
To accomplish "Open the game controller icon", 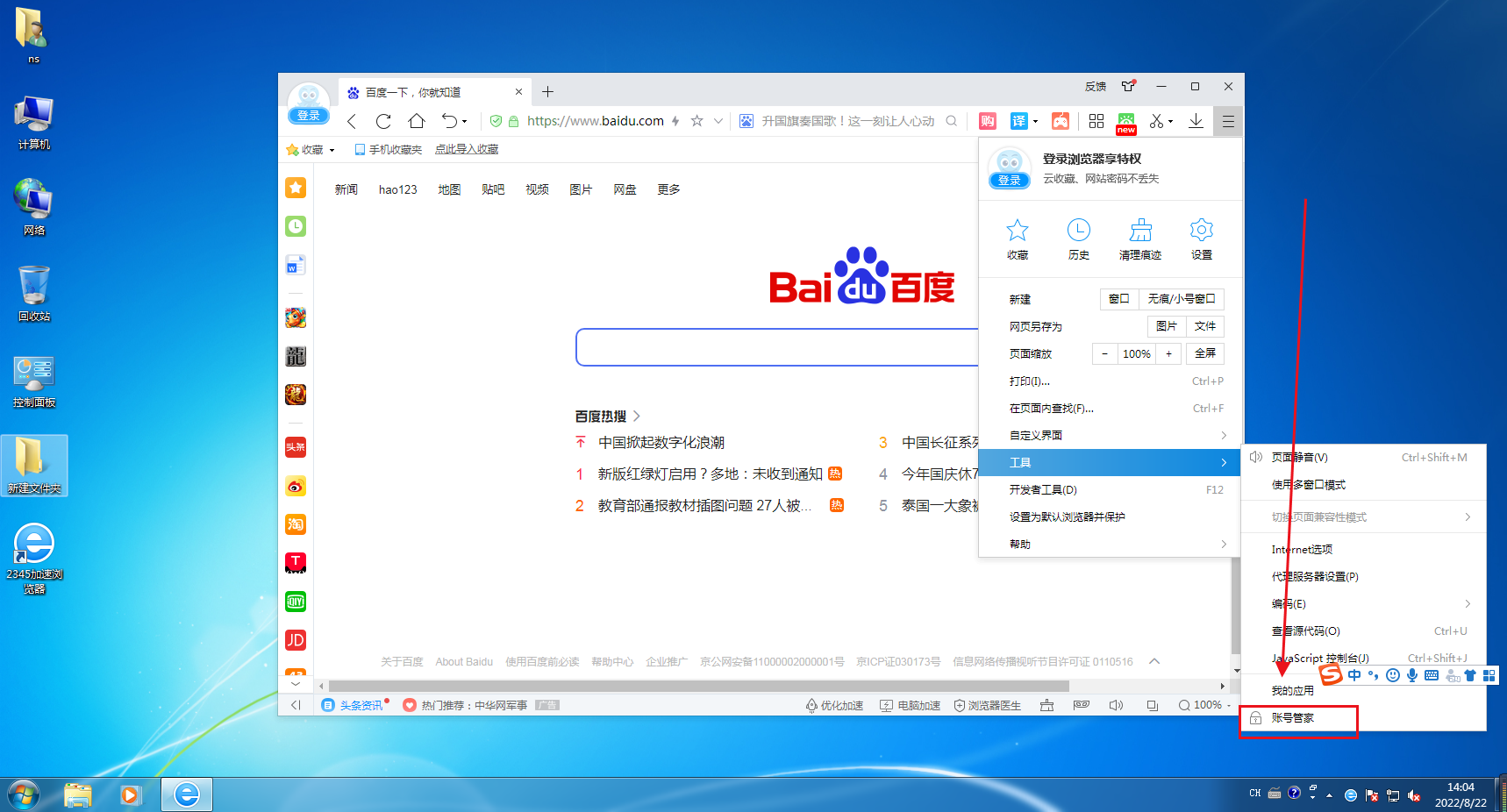I will 1061,121.
